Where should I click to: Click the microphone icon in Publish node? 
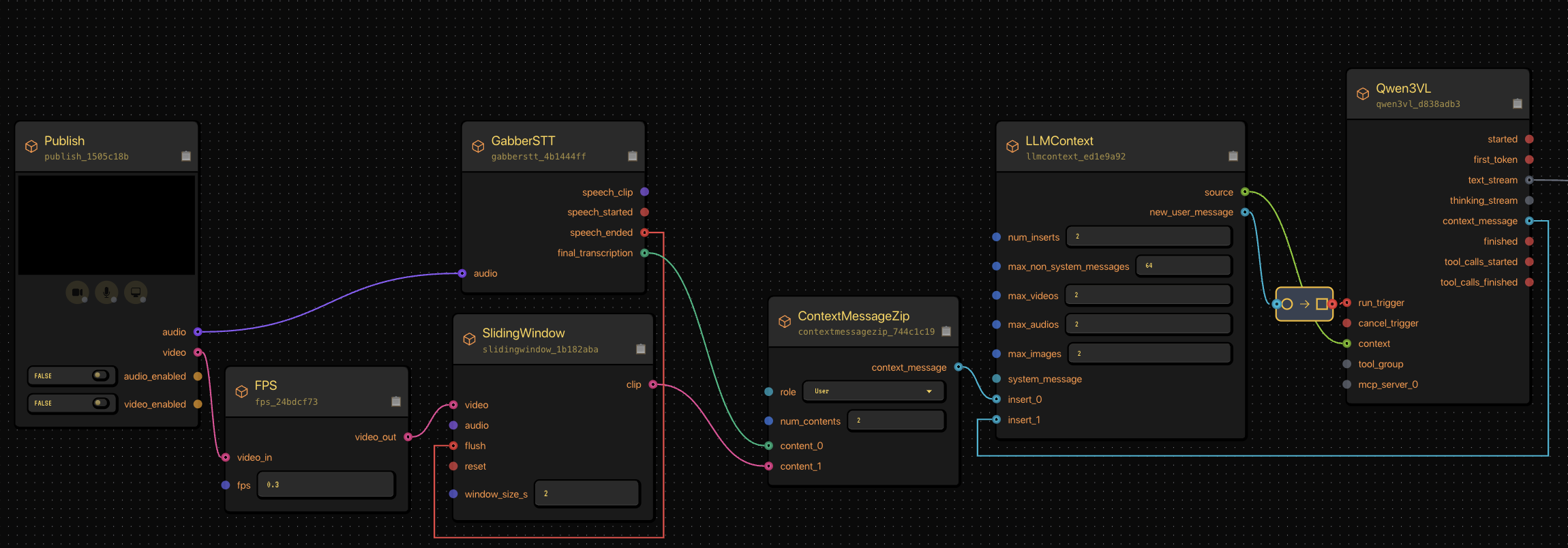click(106, 292)
